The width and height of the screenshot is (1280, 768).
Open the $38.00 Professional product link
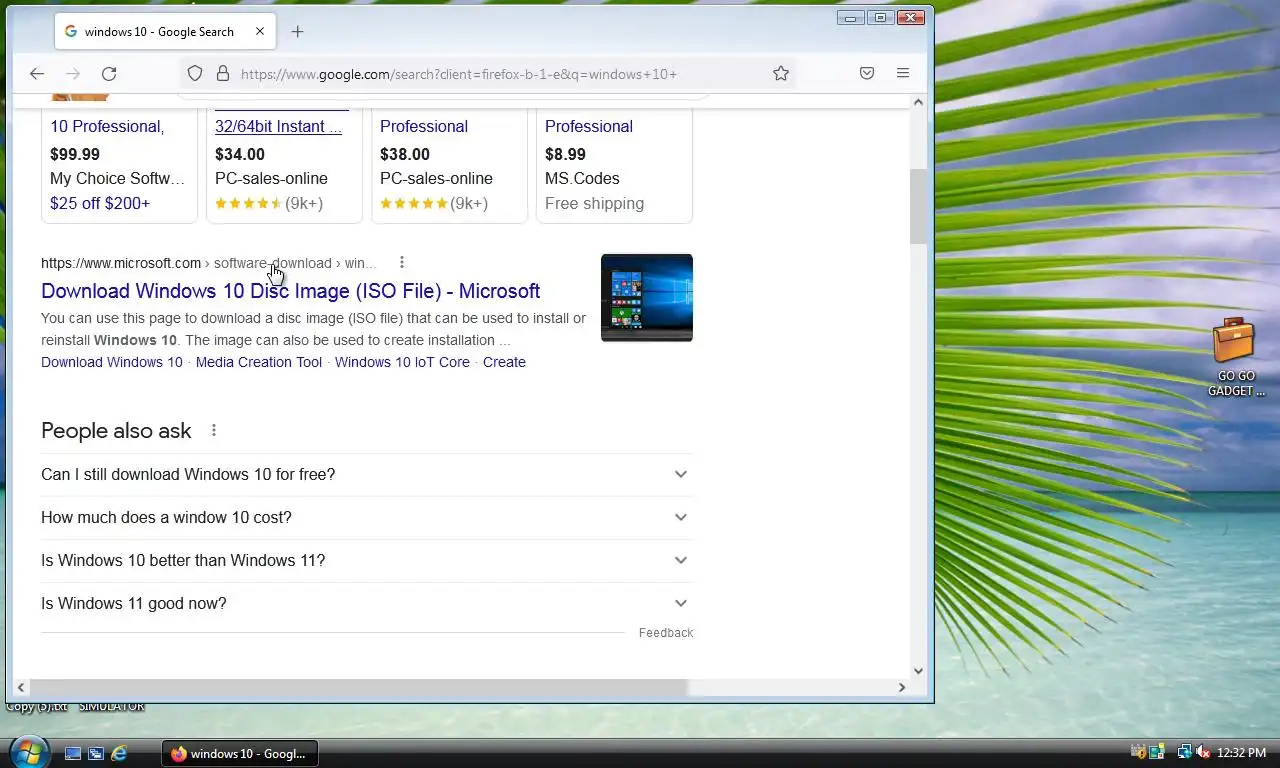(424, 126)
